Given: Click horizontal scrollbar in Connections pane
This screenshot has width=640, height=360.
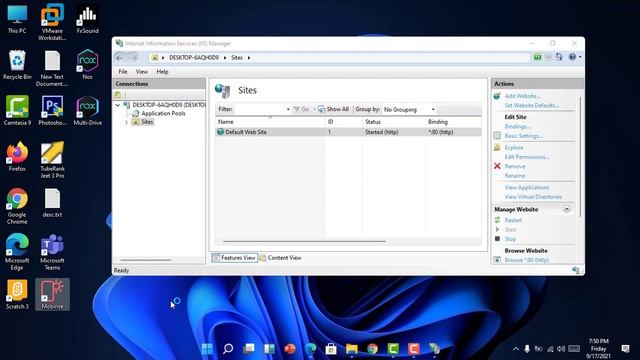Looking at the screenshot, I should (x=145, y=260).
